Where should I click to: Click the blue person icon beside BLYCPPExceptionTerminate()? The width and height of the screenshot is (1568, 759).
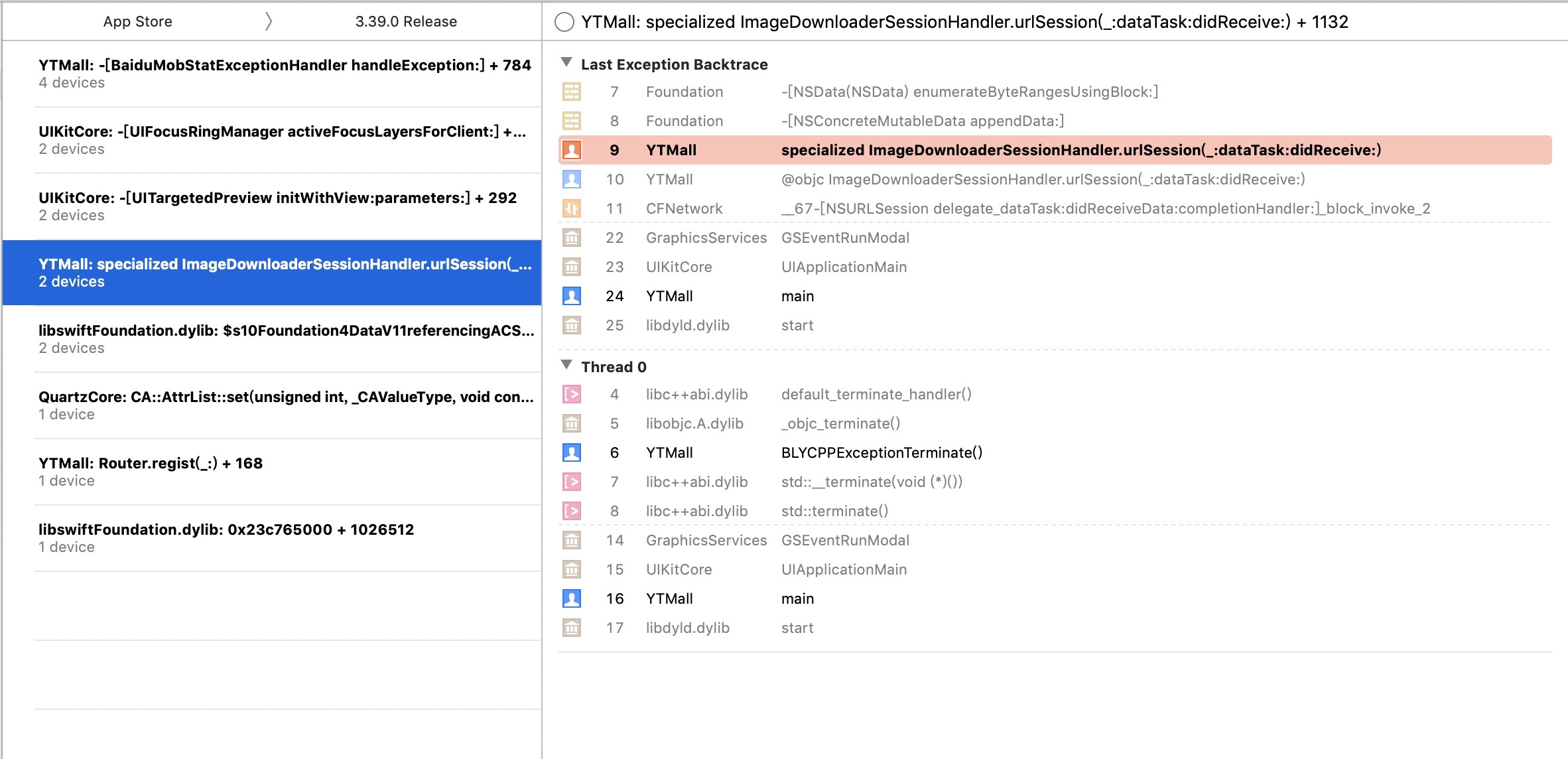pos(571,452)
